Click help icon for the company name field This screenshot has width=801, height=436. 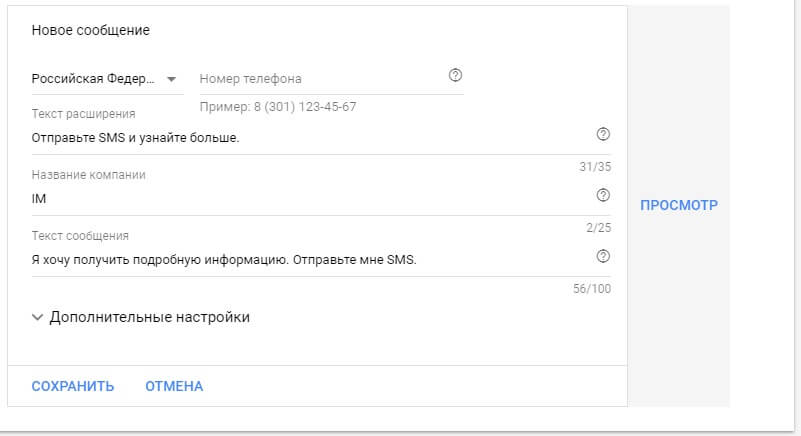(603, 195)
